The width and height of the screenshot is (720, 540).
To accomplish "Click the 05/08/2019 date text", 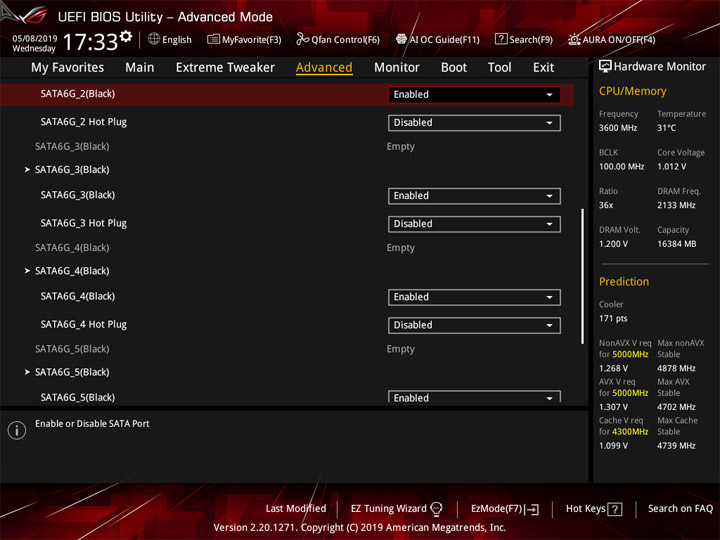I will coord(34,38).
